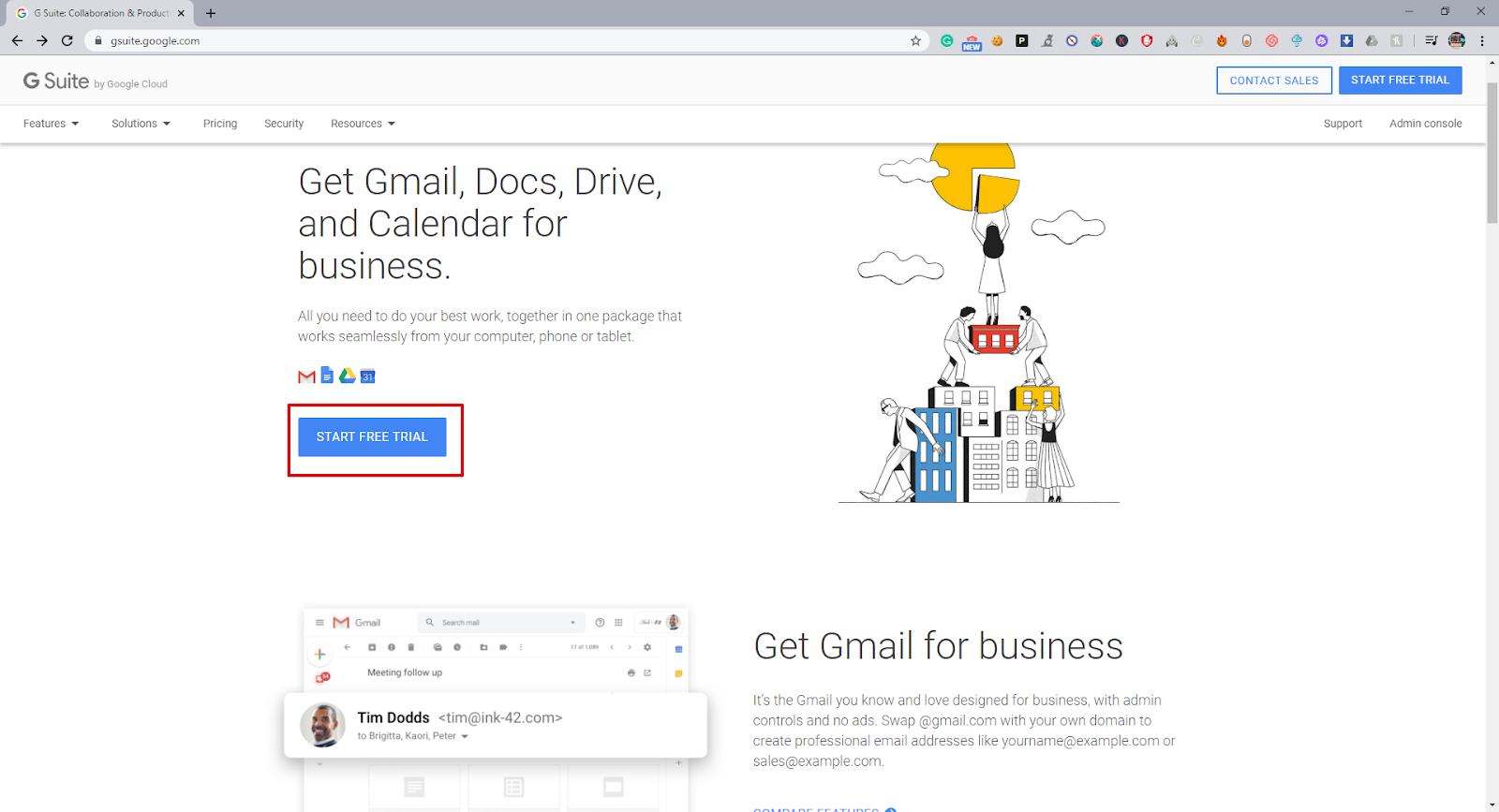Click the Chrome profile avatar
Image resolution: width=1499 pixels, height=812 pixels.
[x=1457, y=40]
